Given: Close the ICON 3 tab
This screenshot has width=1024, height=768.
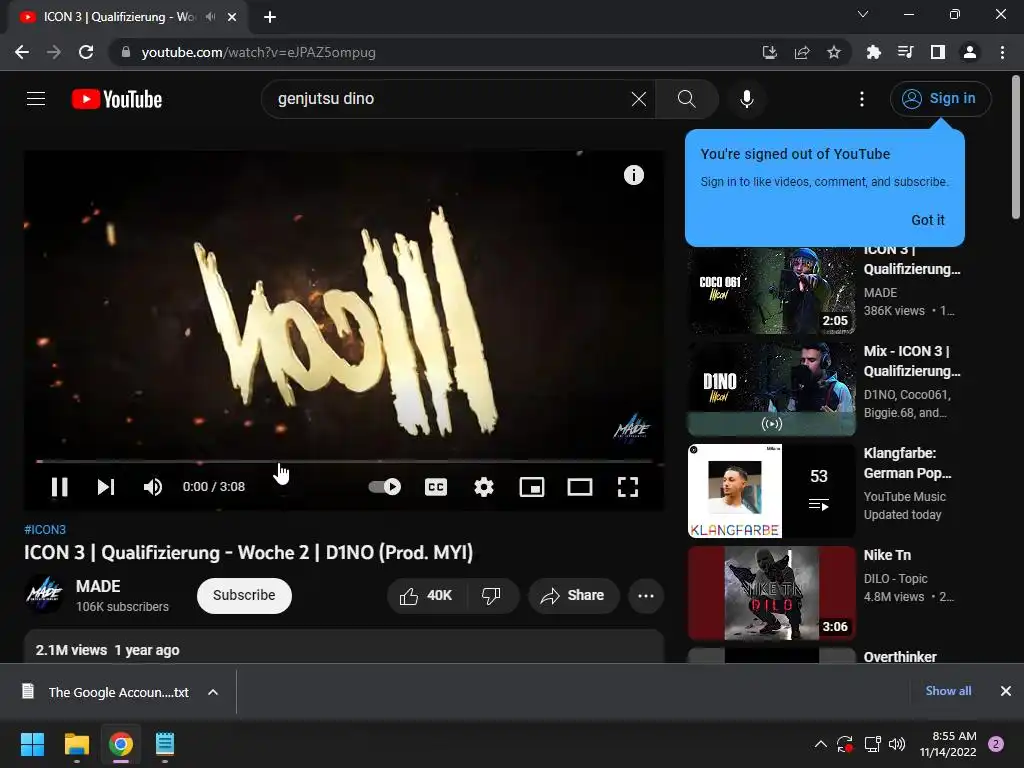Looking at the screenshot, I should (x=232, y=17).
